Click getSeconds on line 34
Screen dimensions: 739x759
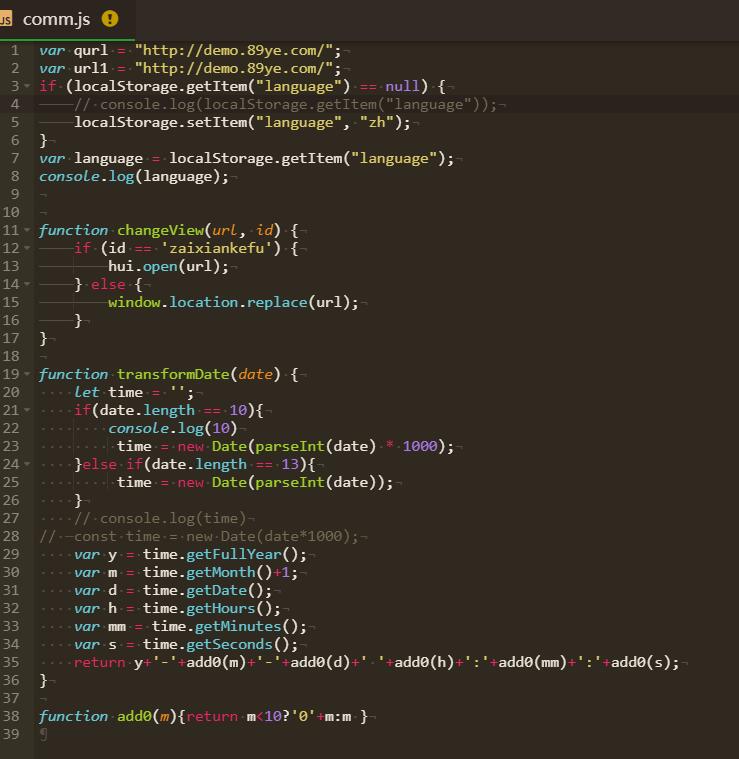[x=229, y=644]
